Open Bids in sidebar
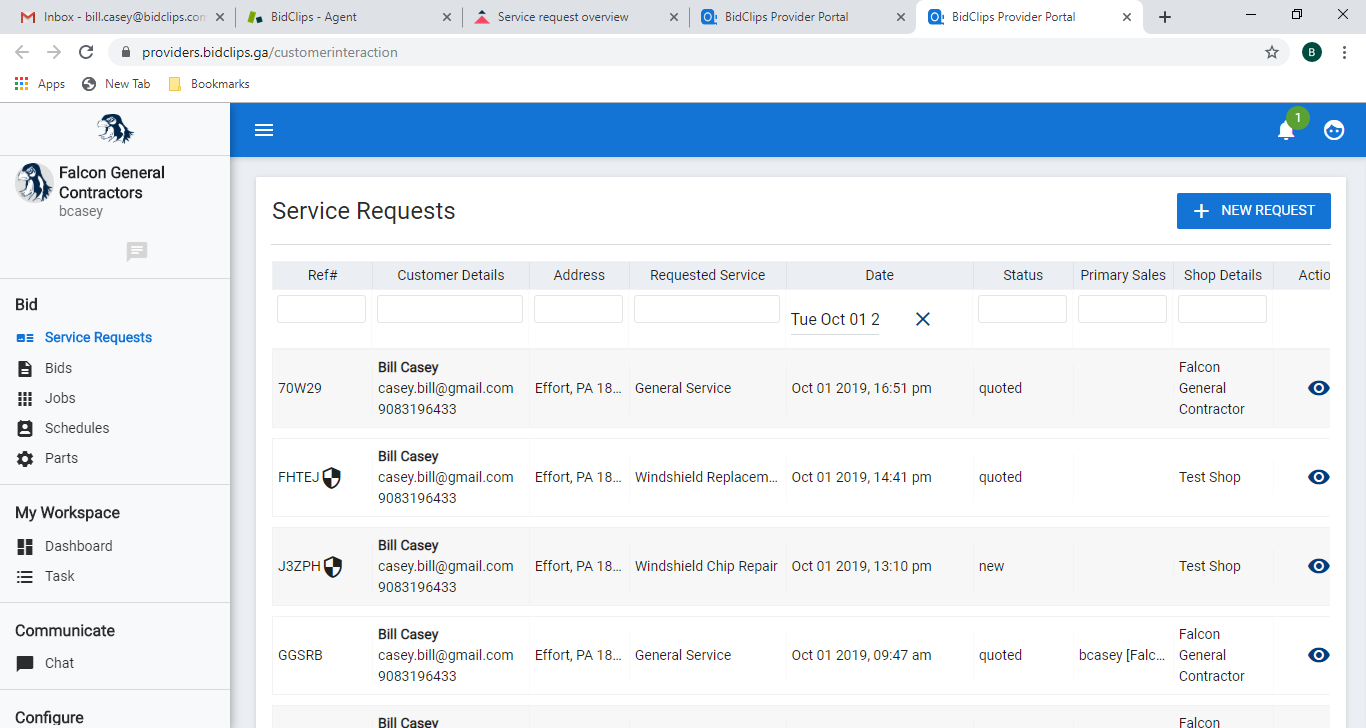This screenshot has height=728, width=1366. point(58,368)
